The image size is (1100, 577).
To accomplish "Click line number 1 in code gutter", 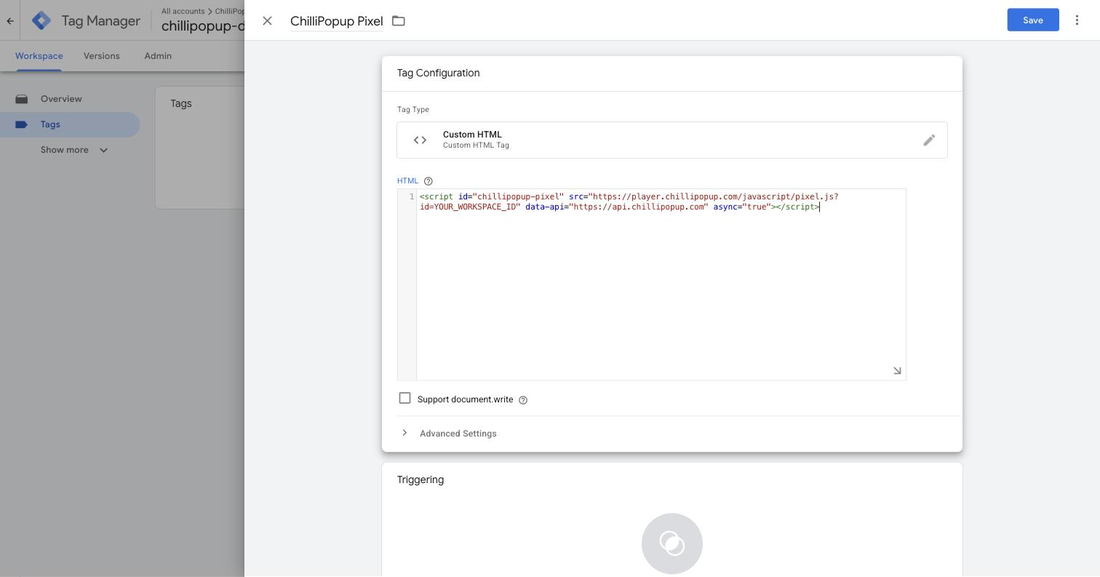I will [412, 197].
